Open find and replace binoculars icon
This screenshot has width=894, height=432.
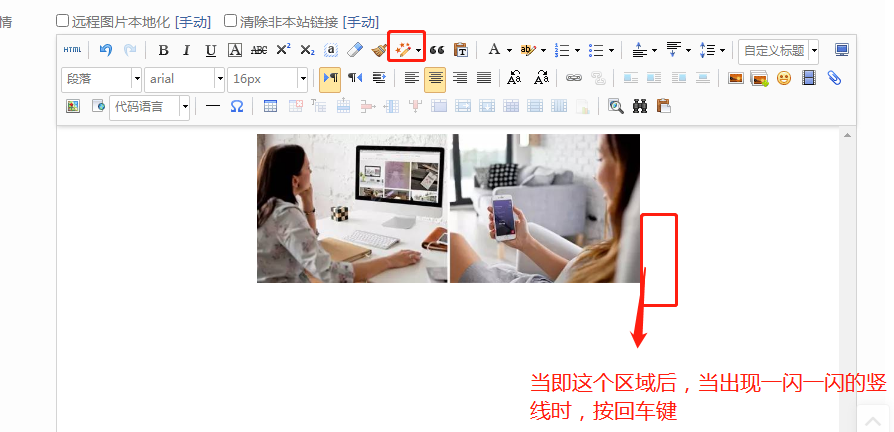pyautogui.click(x=640, y=106)
